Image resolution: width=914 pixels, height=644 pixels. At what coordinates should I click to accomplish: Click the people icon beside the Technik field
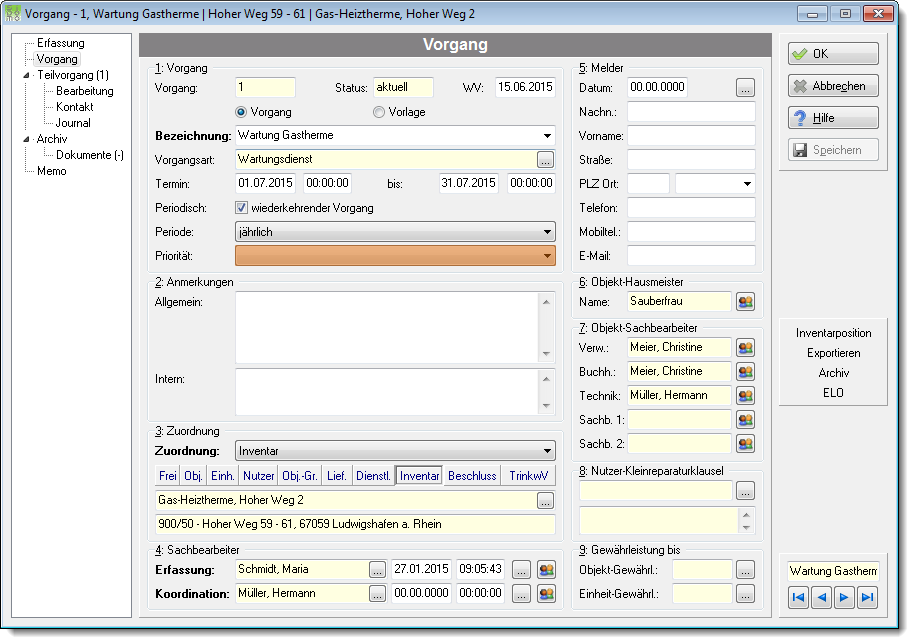coord(745,396)
